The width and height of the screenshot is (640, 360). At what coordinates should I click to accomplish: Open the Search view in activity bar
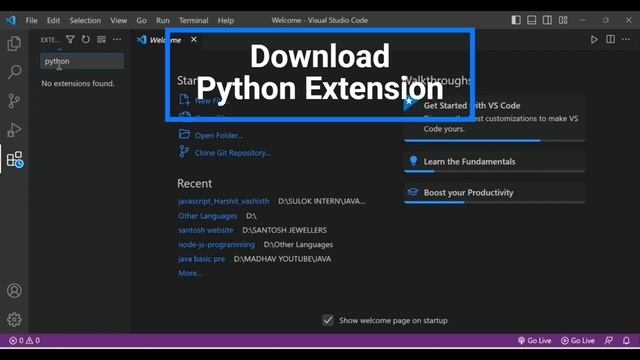[x=14, y=72]
